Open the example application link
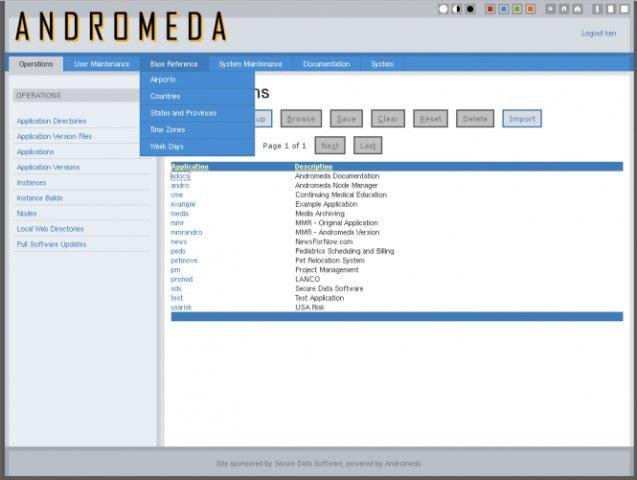The width and height of the screenshot is (637, 480). [x=183, y=204]
